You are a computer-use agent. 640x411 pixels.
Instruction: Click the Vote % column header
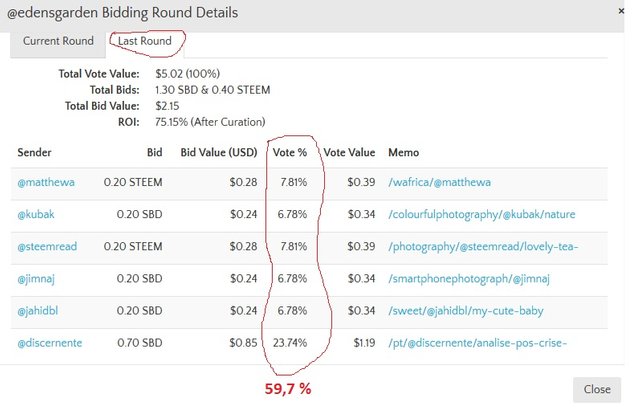[290, 152]
